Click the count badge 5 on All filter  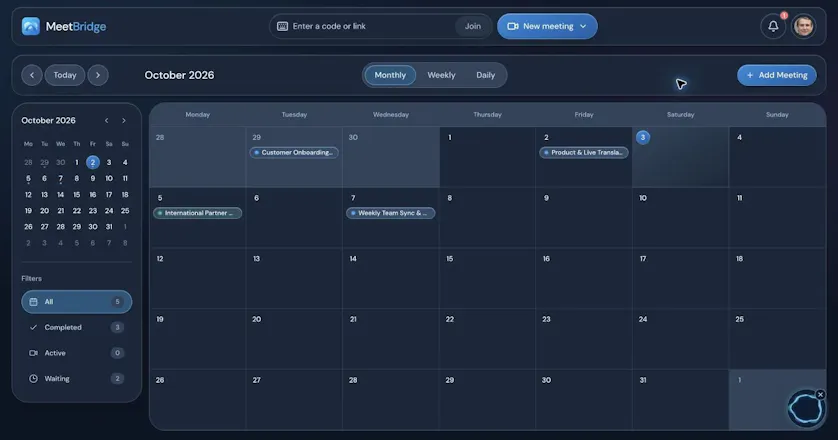[x=117, y=302]
